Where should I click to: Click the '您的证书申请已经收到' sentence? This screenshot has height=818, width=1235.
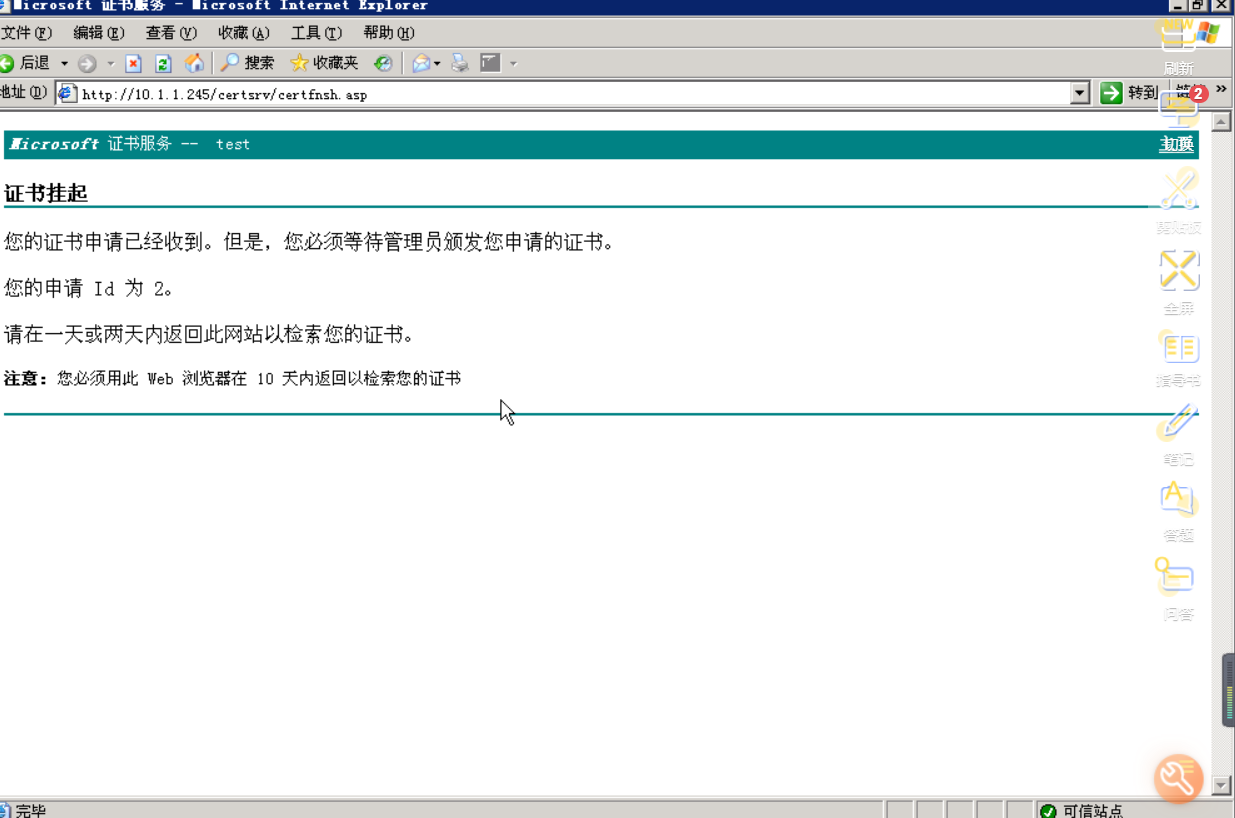tap(309, 243)
